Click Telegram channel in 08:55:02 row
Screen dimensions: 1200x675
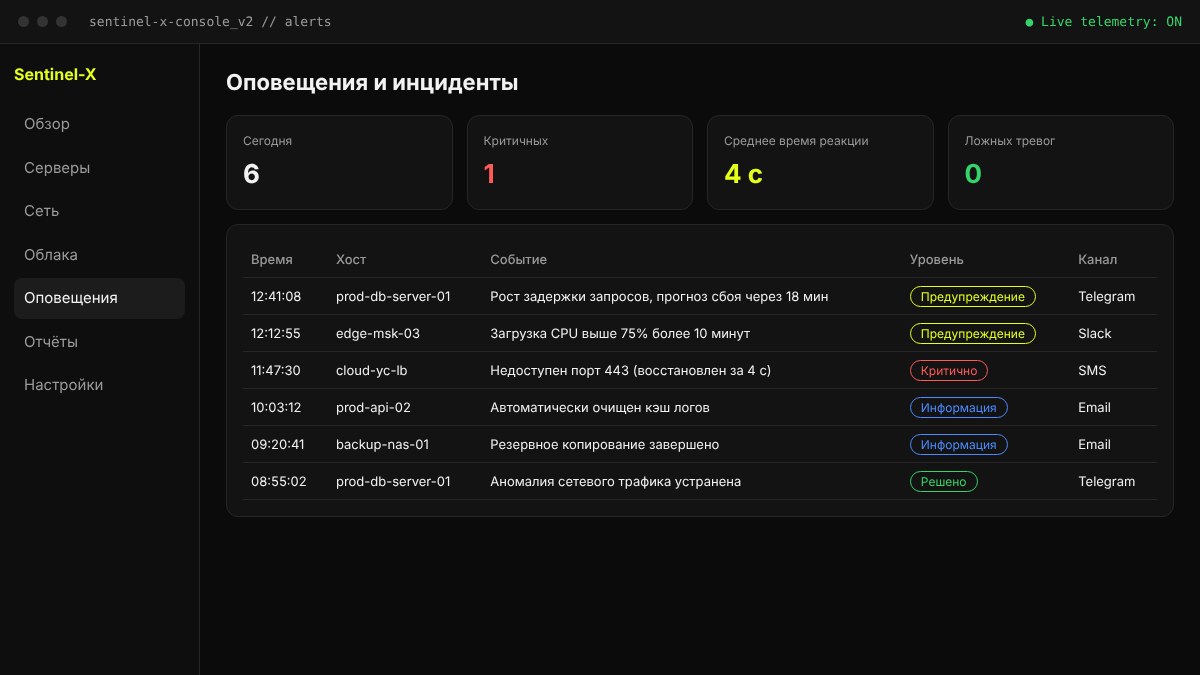tap(1107, 482)
